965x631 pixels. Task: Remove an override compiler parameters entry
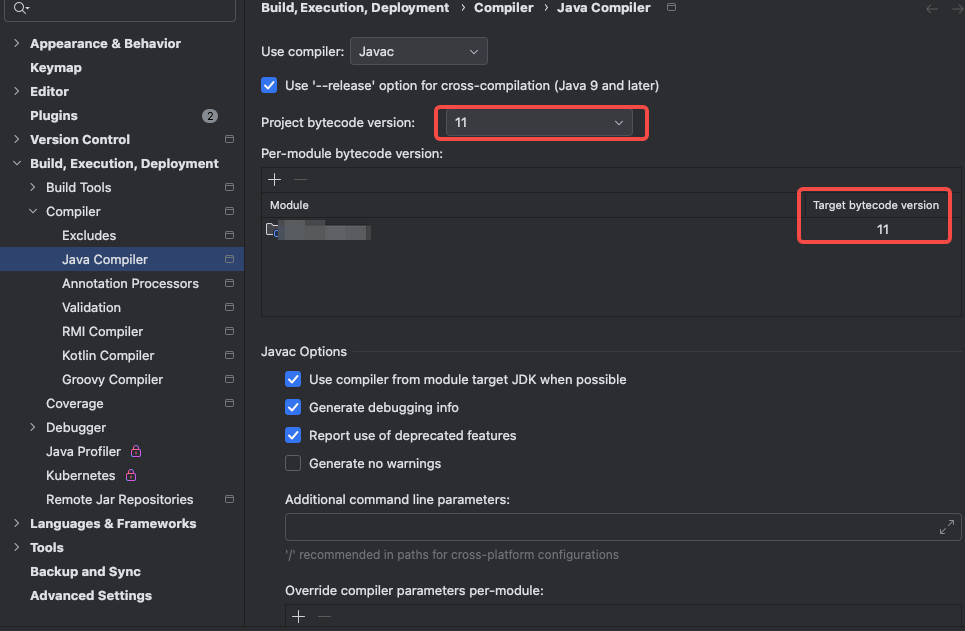pos(324,616)
